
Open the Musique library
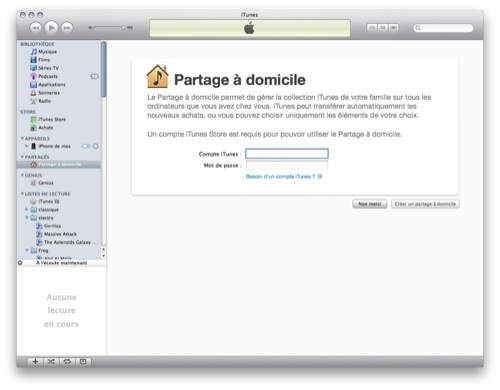44,52
